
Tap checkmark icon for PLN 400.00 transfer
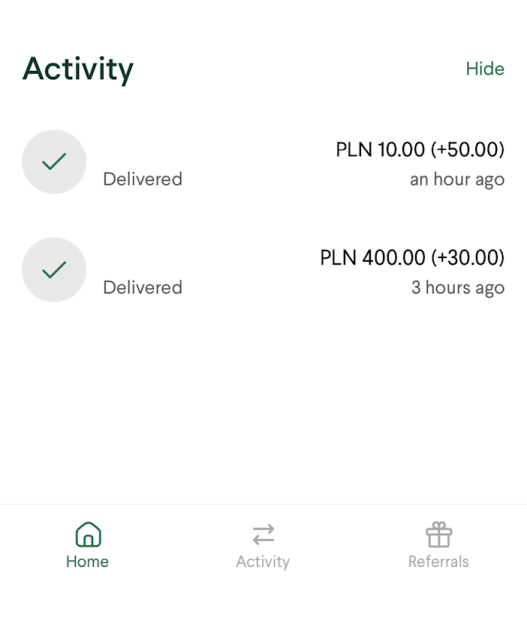pos(54,270)
